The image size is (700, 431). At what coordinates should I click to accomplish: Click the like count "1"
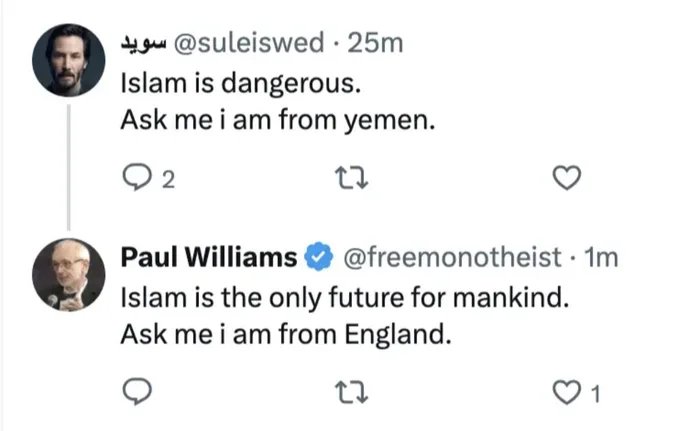coord(595,395)
